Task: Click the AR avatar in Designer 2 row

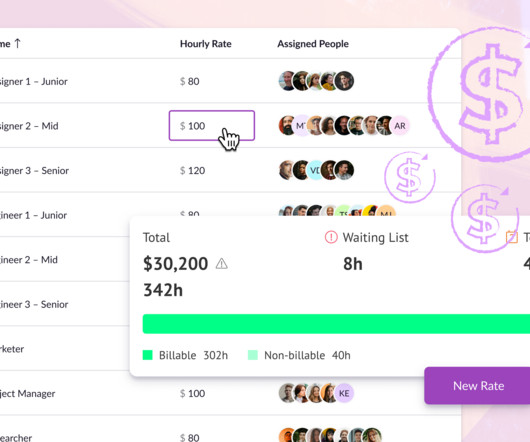Action: (x=400, y=126)
